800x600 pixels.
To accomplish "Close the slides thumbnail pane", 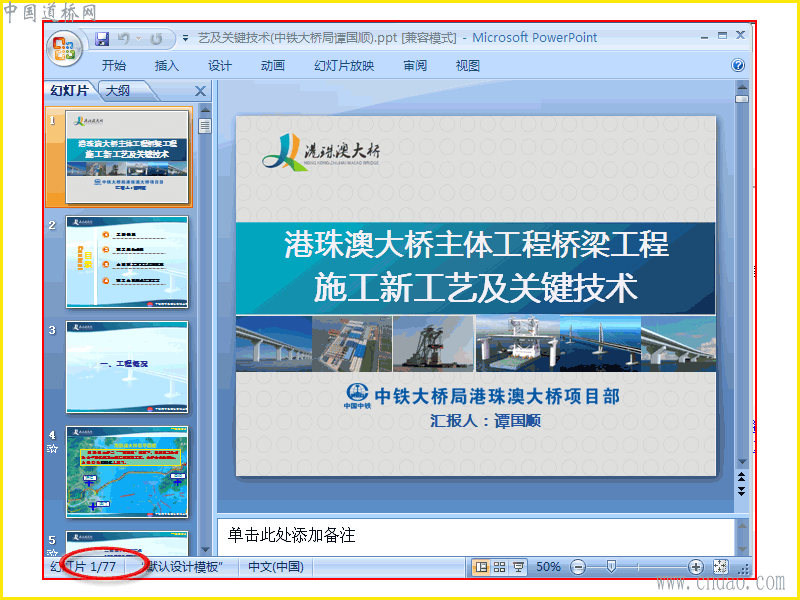I will coord(201,91).
